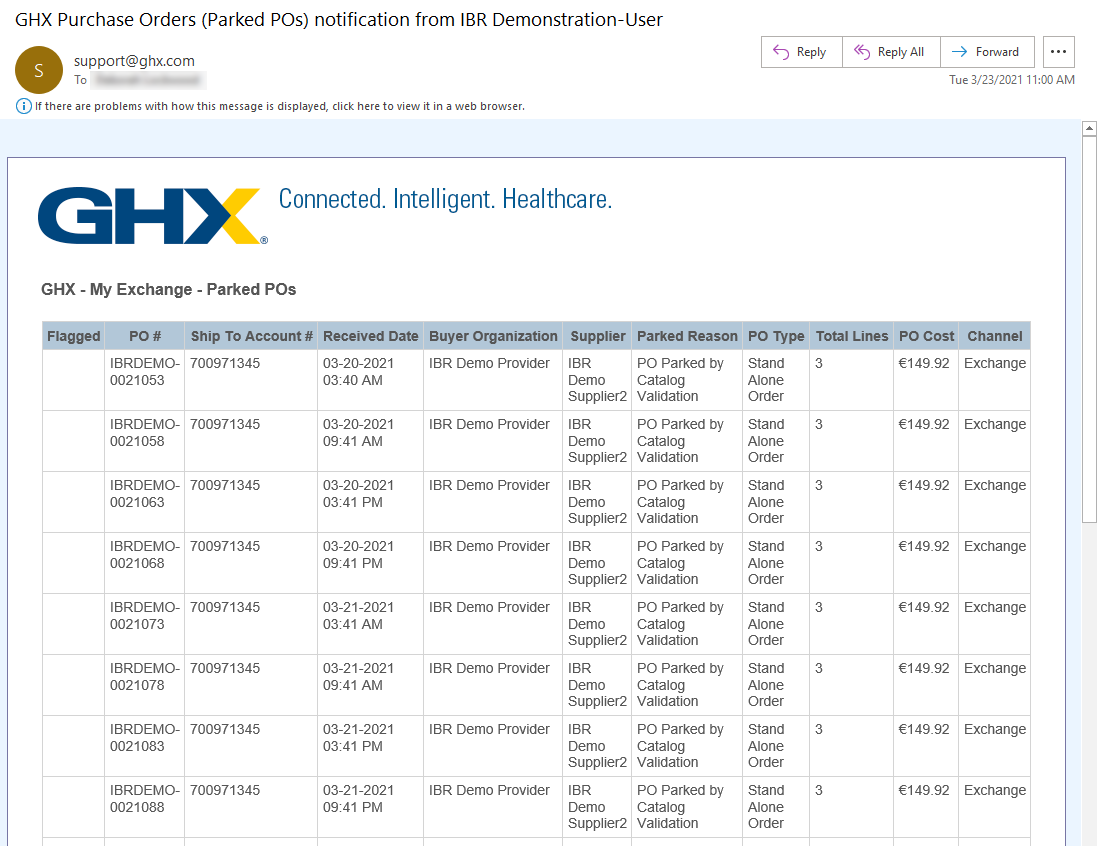Click IBR Demo Provider in row IBRDEMO-0021058
Image resolution: width=1098 pixels, height=846 pixels.
tap(489, 424)
